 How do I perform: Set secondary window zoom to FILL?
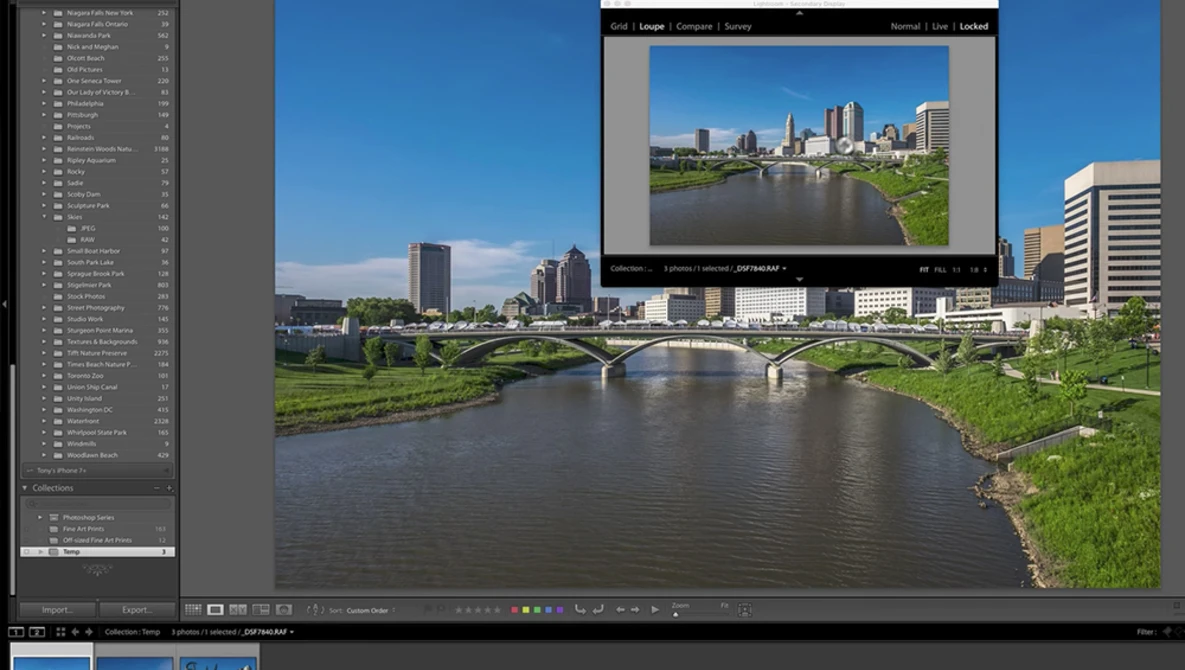pos(940,270)
